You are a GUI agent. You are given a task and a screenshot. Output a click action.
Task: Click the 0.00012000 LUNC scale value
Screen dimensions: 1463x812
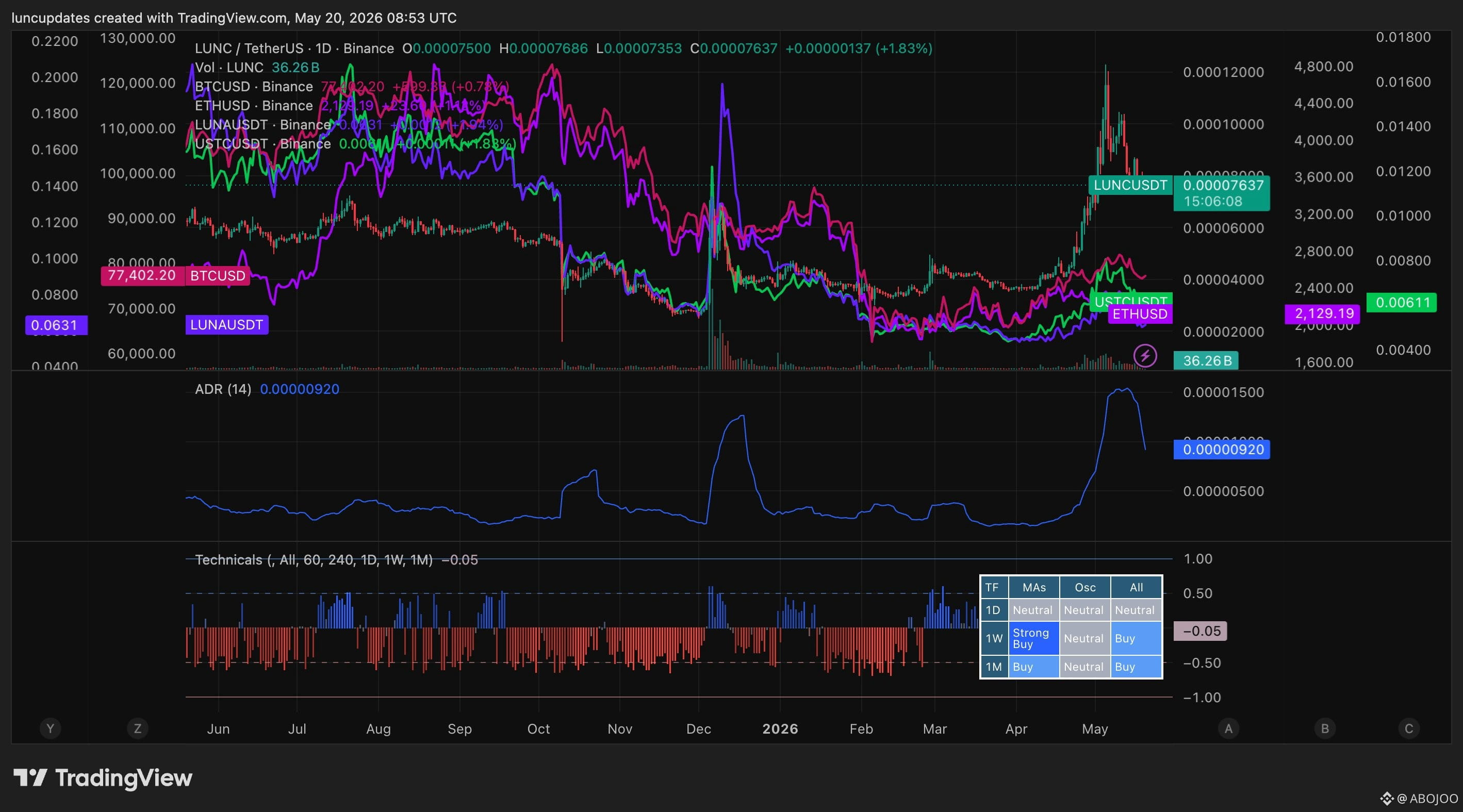(1223, 72)
